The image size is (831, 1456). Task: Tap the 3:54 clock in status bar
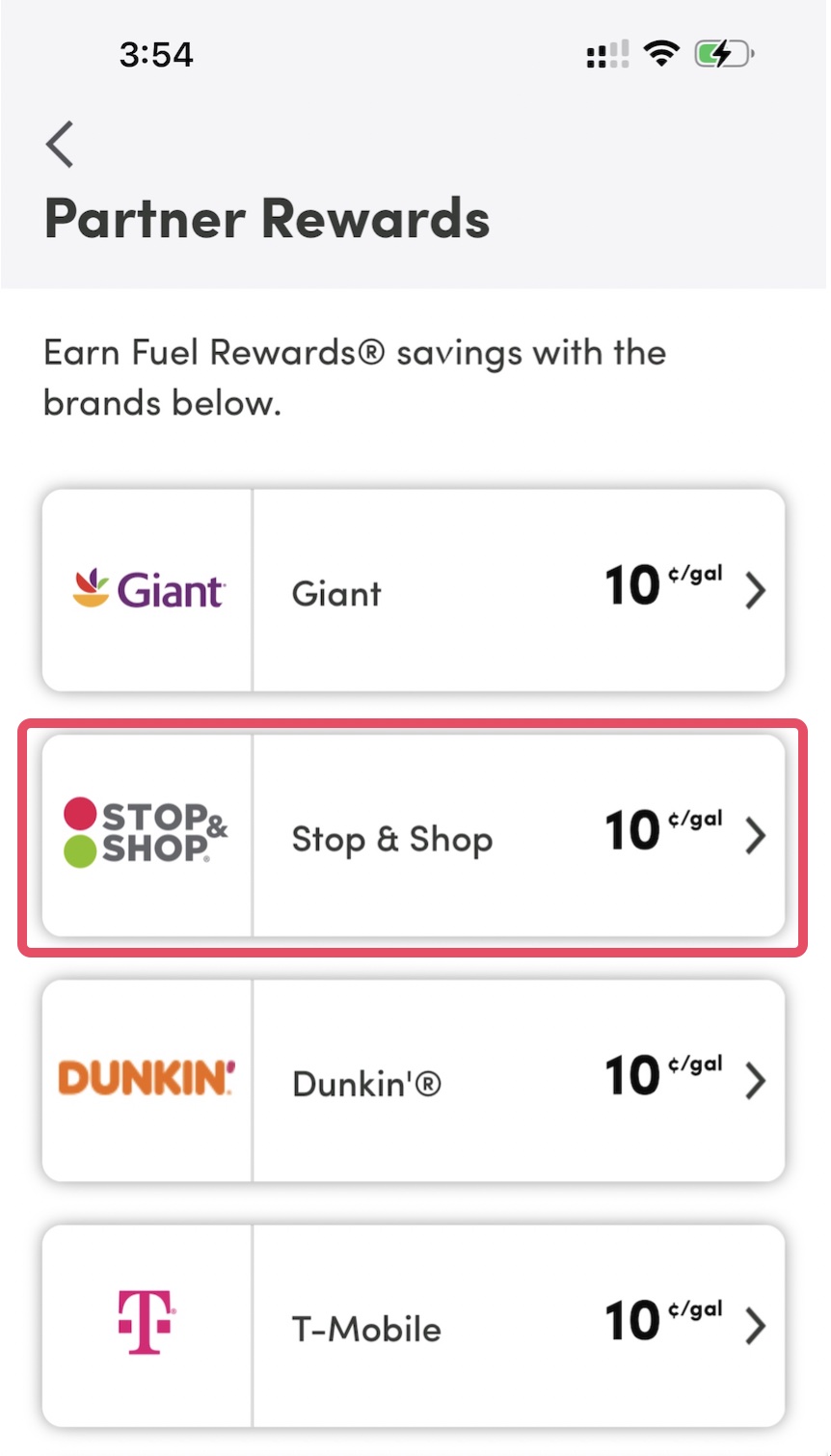[156, 54]
